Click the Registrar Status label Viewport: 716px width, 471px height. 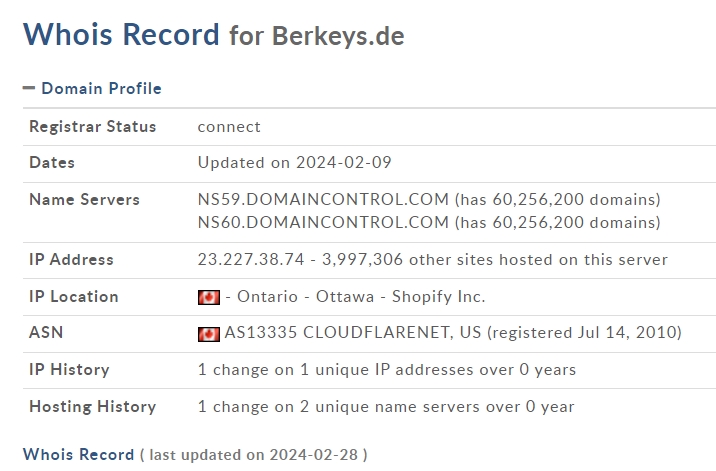pyautogui.click(x=93, y=127)
